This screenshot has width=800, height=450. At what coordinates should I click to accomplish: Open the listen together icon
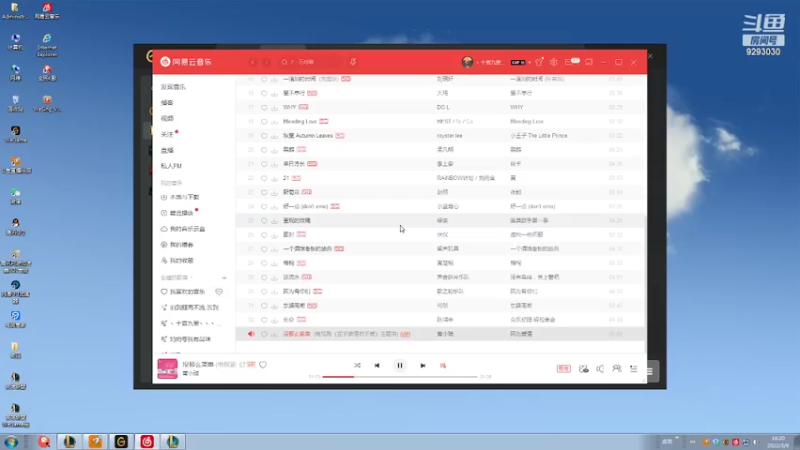617,368
